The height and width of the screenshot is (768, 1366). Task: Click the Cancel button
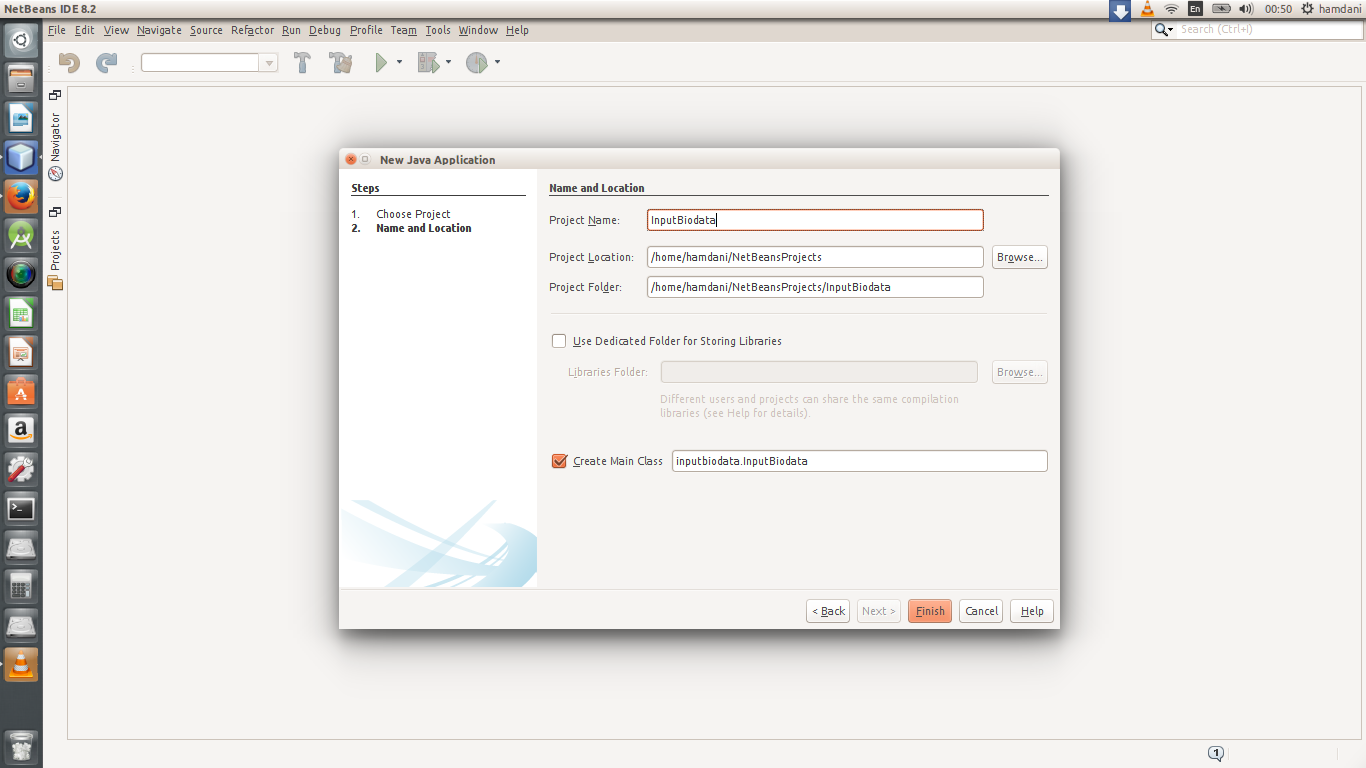coord(981,611)
